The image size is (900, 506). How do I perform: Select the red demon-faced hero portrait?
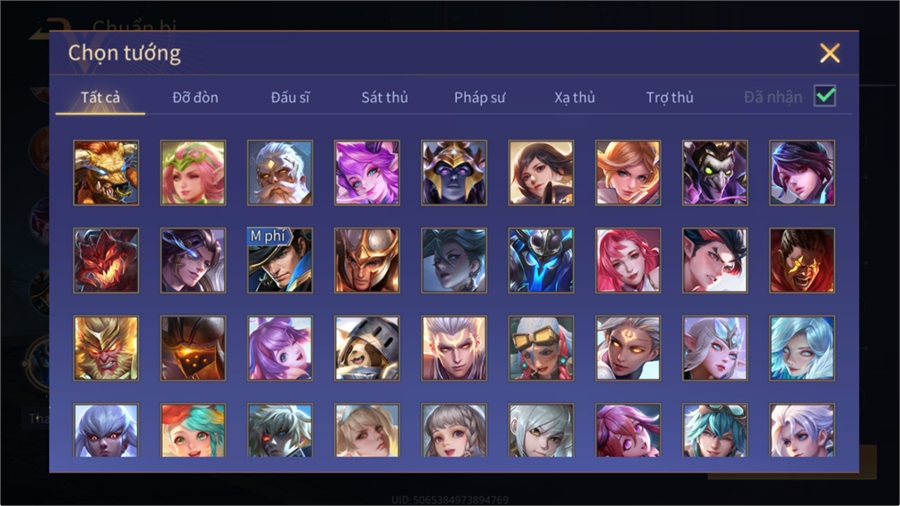106,260
